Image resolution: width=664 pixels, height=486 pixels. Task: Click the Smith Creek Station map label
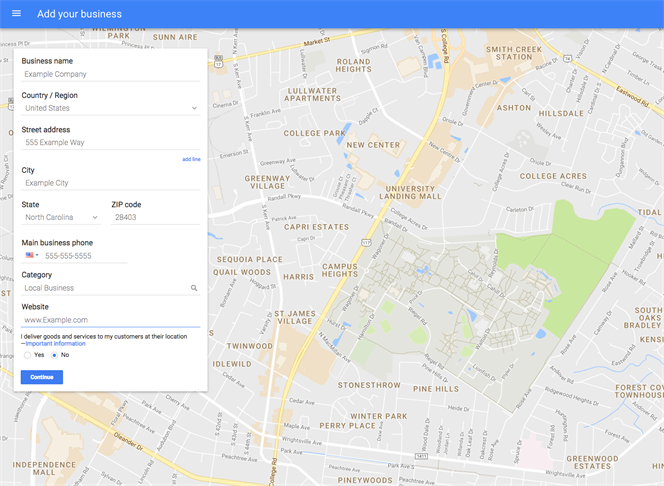(x=514, y=53)
